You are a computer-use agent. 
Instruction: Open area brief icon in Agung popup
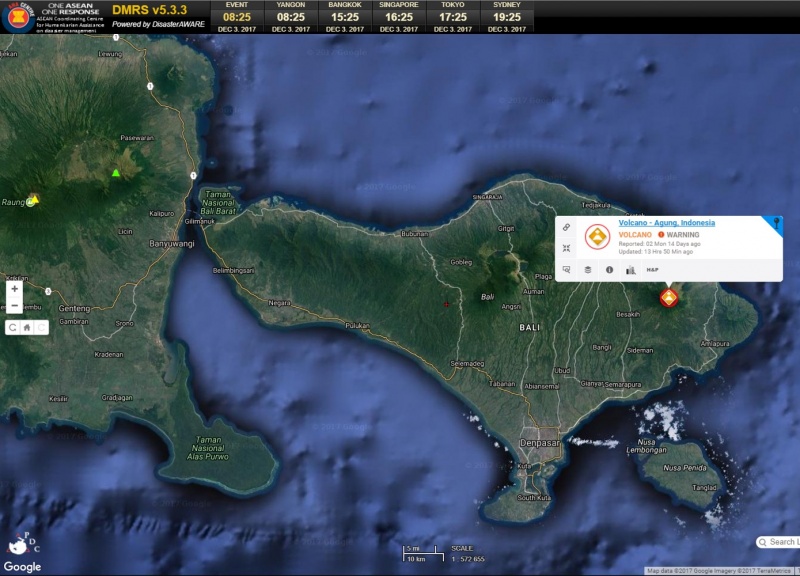(x=566, y=269)
